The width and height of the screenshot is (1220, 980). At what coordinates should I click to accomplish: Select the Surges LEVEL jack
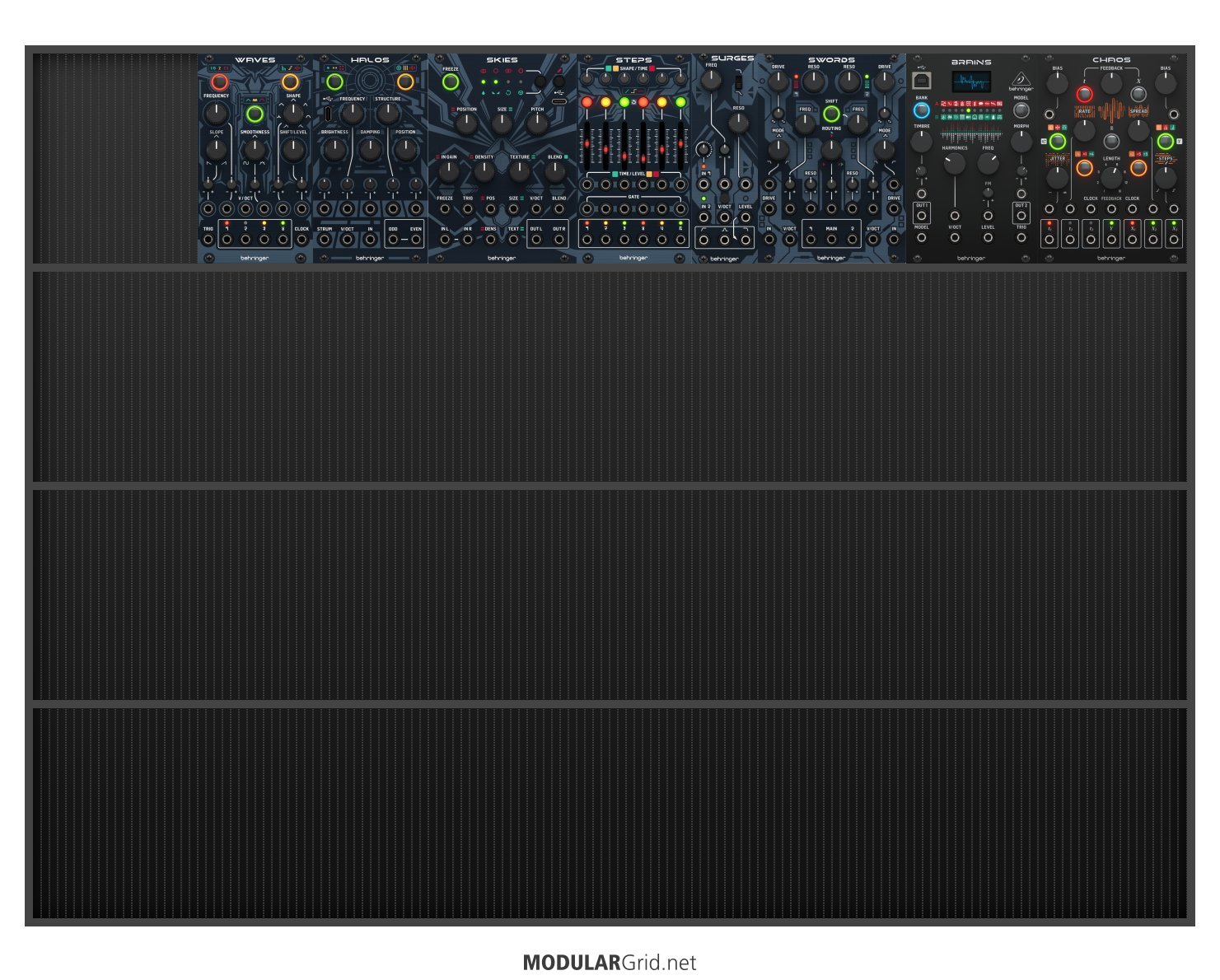click(746, 217)
